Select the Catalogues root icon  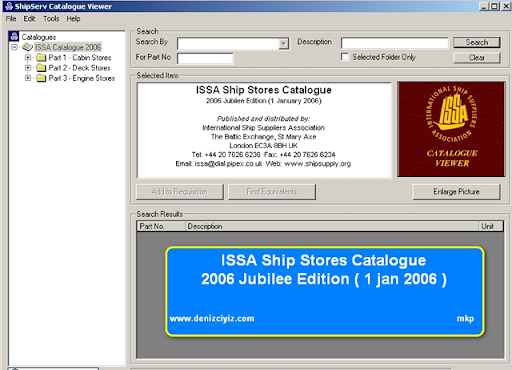[14, 36]
